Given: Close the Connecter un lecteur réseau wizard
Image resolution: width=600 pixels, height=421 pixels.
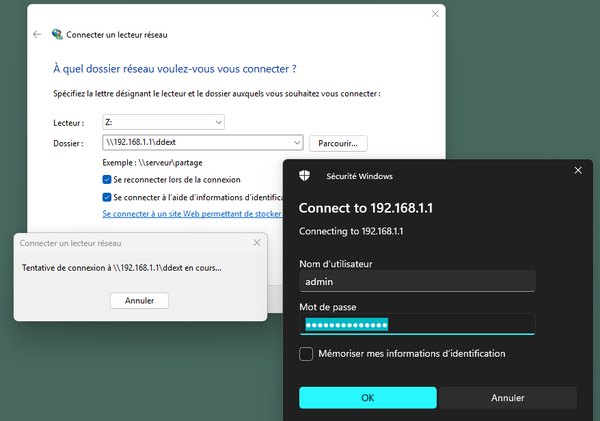Looking at the screenshot, I should pyautogui.click(x=435, y=14).
